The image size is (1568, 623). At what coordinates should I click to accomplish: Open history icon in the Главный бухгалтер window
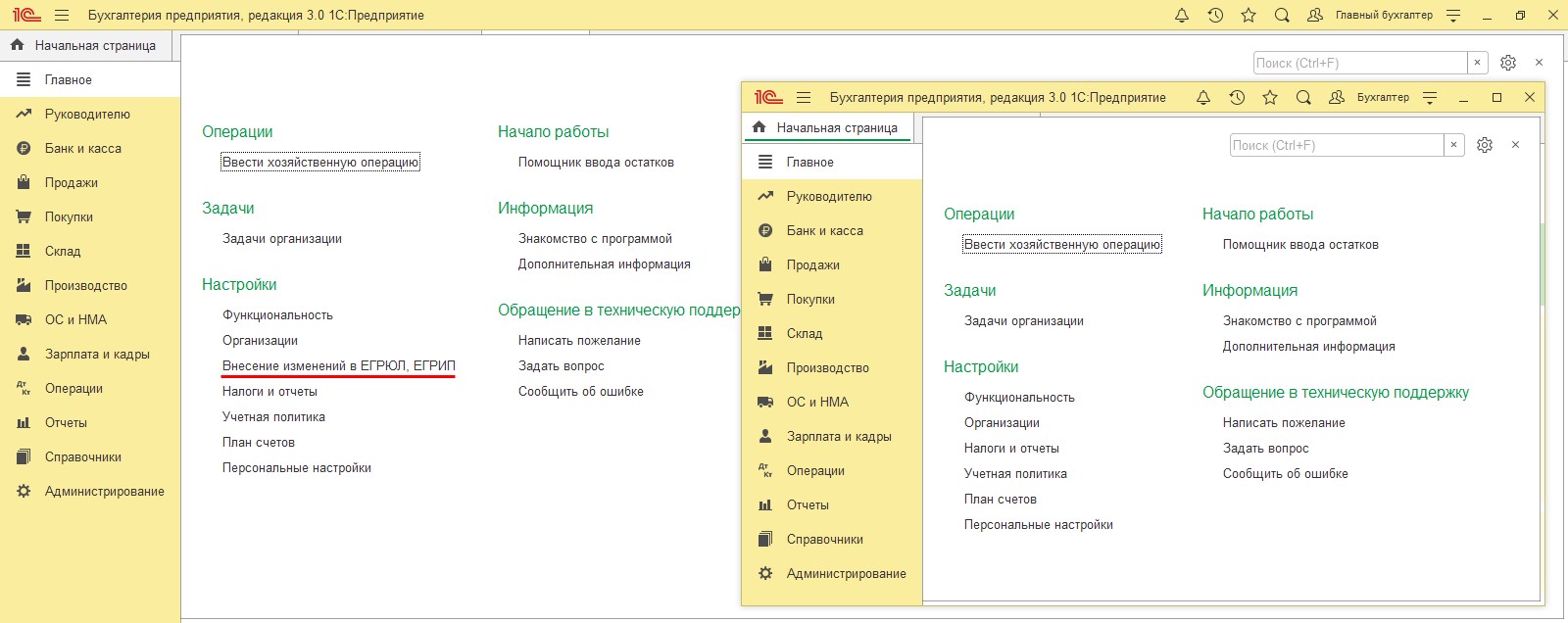(x=1215, y=15)
